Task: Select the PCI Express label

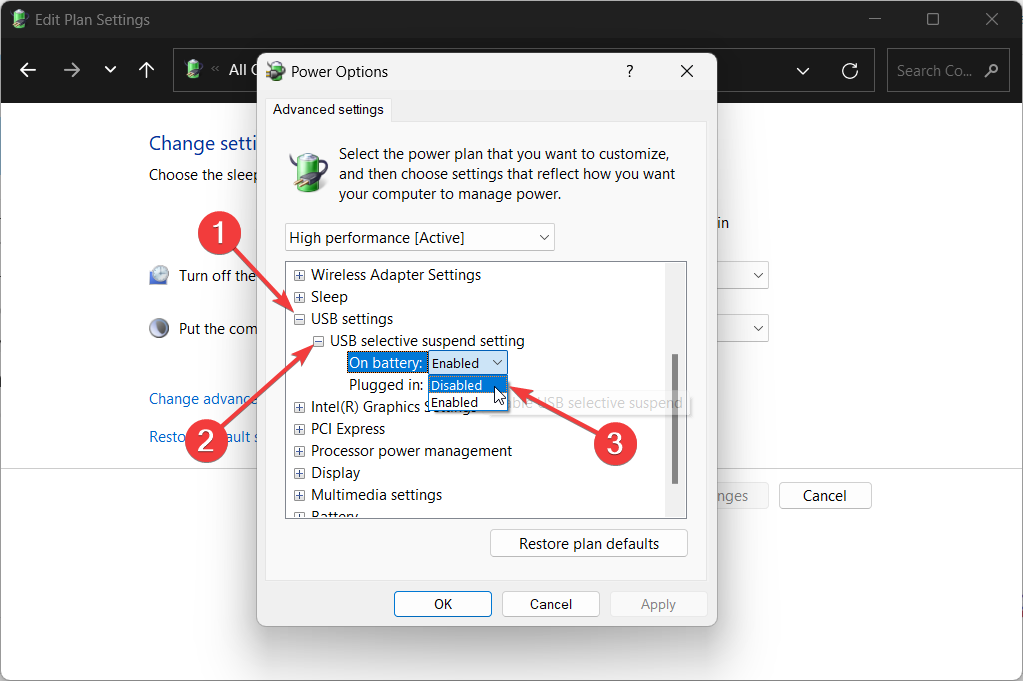Action: [348, 429]
